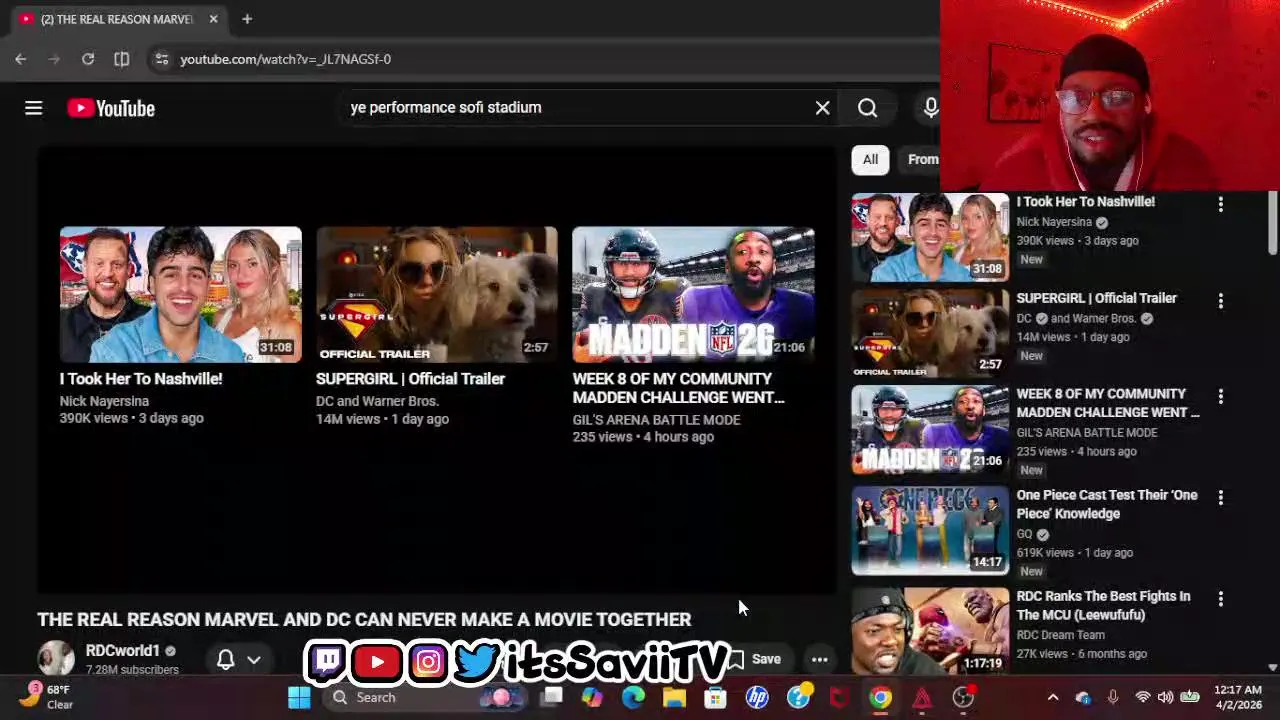1280x720 pixels.
Task: Show hidden system tray icons chevron
Action: point(1052,697)
